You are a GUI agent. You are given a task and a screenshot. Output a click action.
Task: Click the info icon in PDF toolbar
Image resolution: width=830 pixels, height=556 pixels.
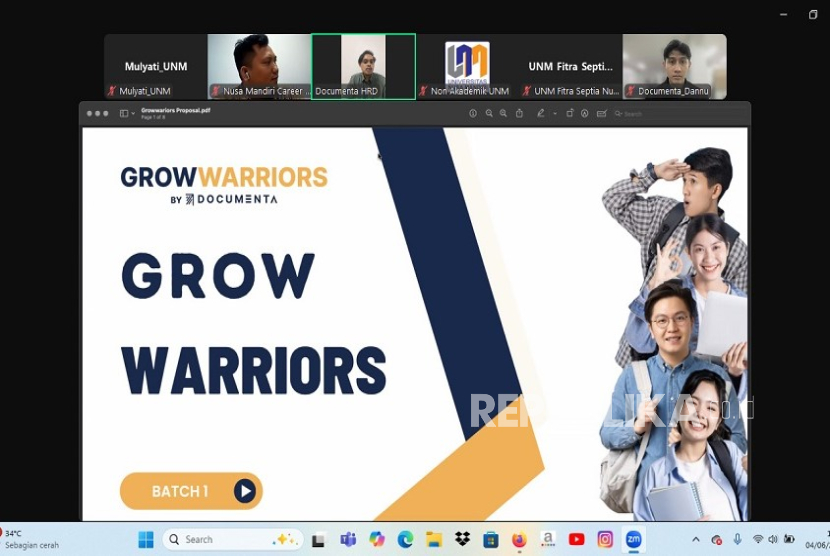tap(473, 113)
